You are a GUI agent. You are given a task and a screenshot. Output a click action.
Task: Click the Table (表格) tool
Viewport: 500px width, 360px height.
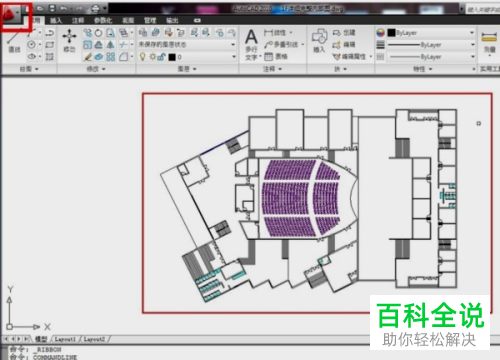point(276,57)
